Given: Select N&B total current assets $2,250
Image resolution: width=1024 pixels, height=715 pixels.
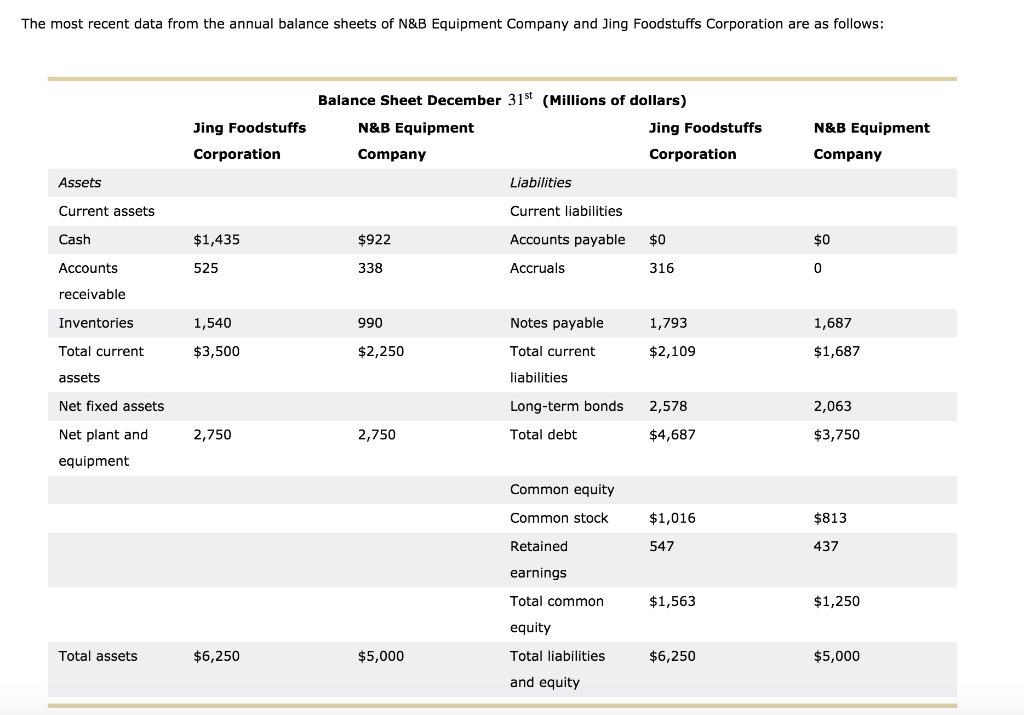Looking at the screenshot, I should [381, 351].
